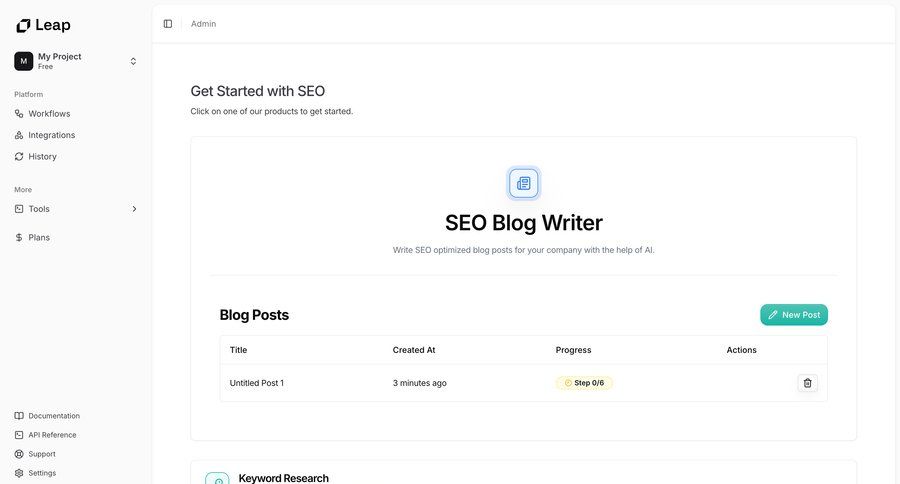The width and height of the screenshot is (900, 484).
Task: Open the Documentation book icon
Action: click(19, 416)
